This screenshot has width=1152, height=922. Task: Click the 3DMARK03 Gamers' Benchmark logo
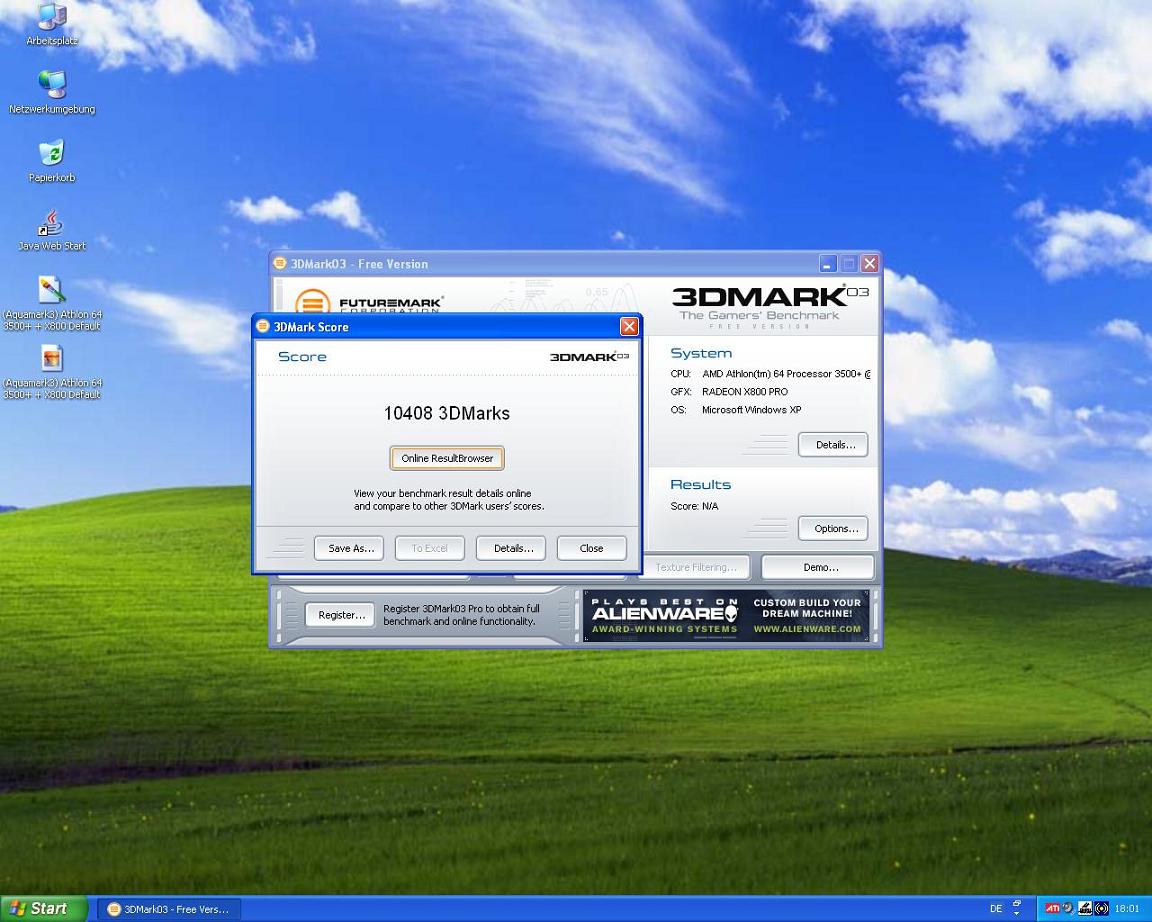point(769,306)
